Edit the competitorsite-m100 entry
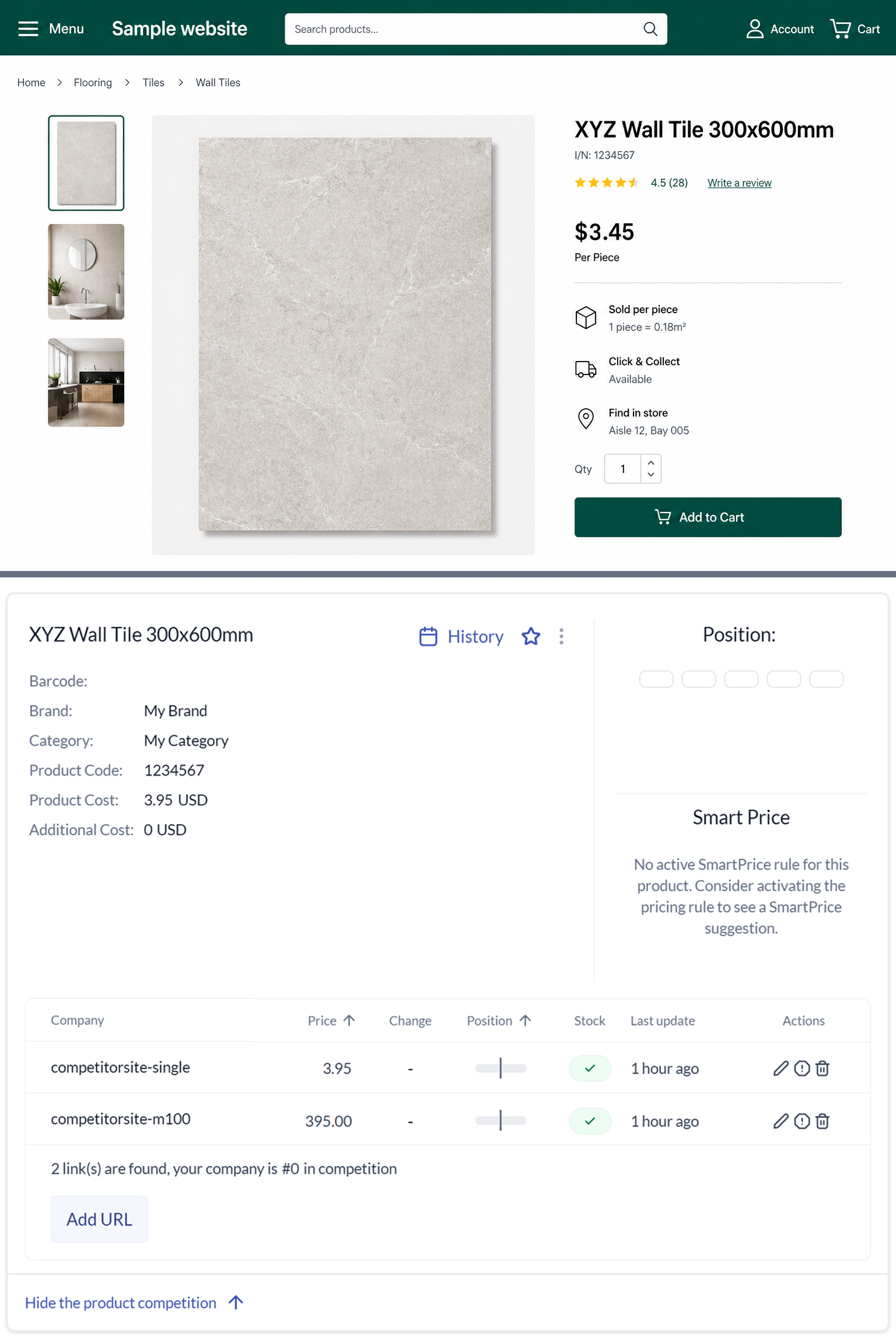The height and width of the screenshot is (1342, 896). click(780, 1121)
